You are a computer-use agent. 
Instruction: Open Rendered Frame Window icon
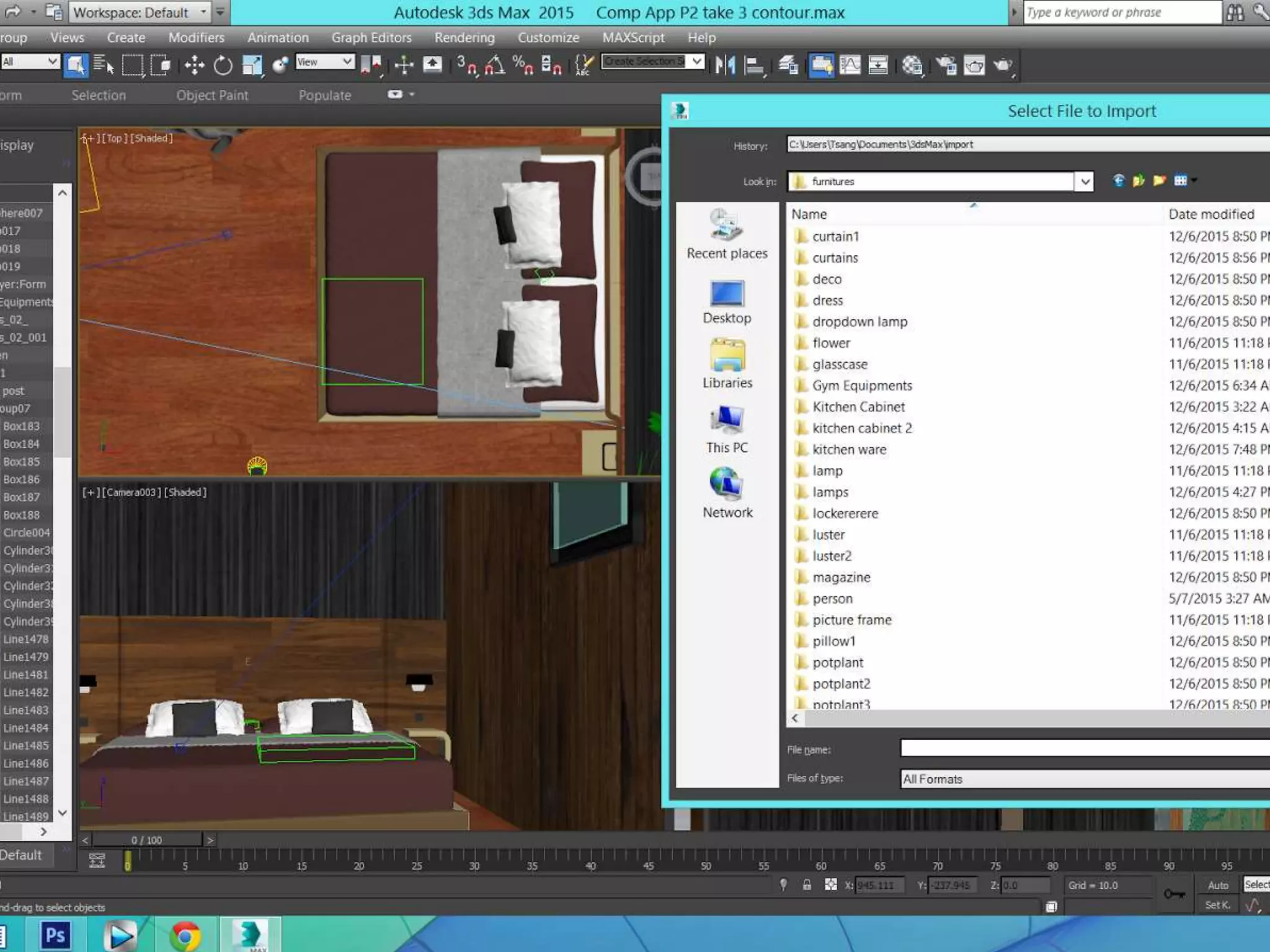pyautogui.click(x=974, y=65)
